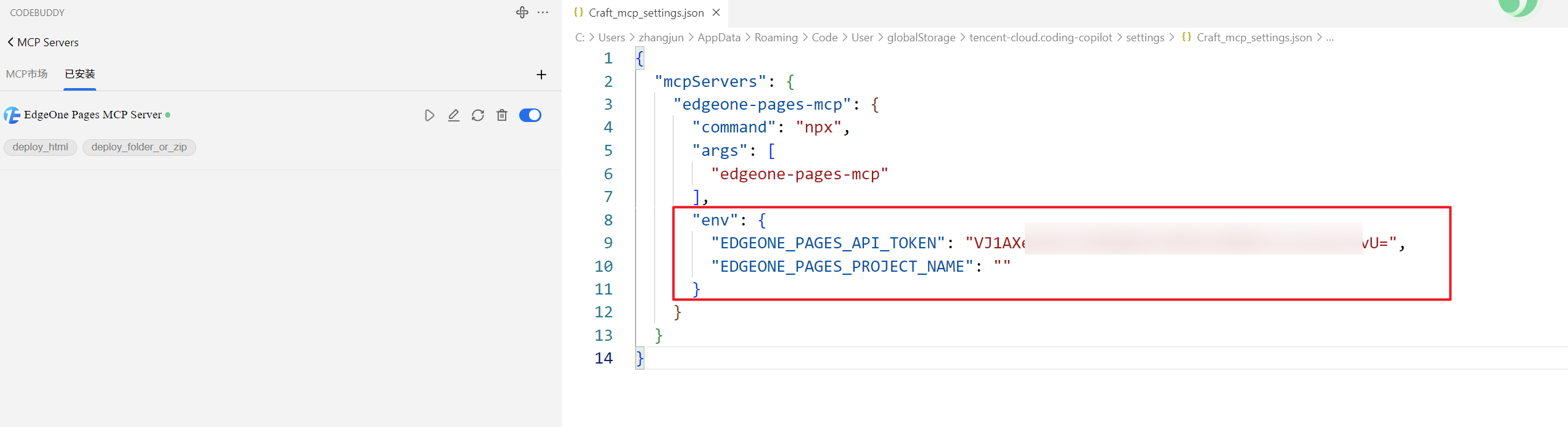
Task: Go back via the MCP Servers chevron
Action: pos(10,43)
